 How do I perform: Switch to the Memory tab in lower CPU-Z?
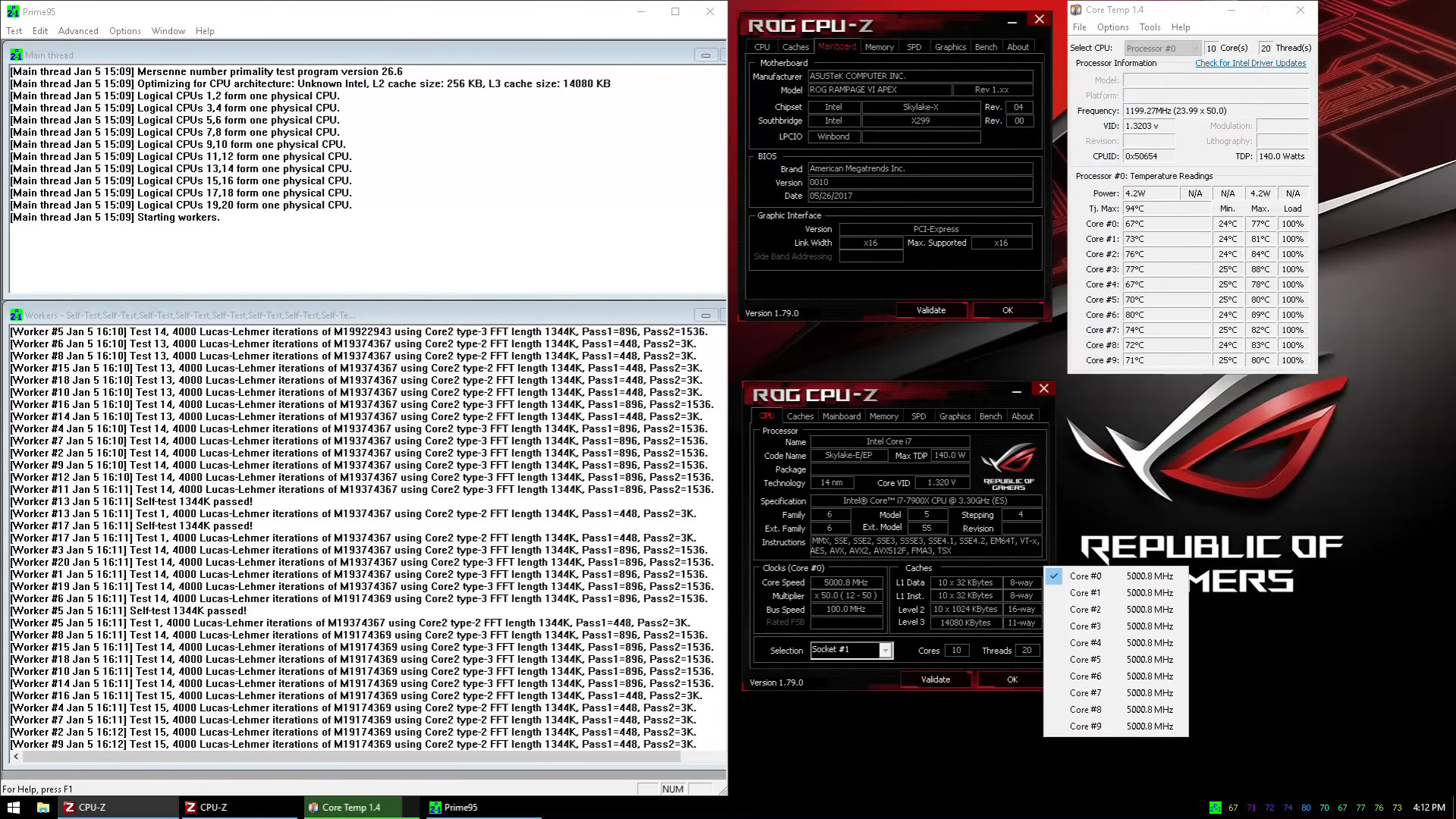point(883,416)
